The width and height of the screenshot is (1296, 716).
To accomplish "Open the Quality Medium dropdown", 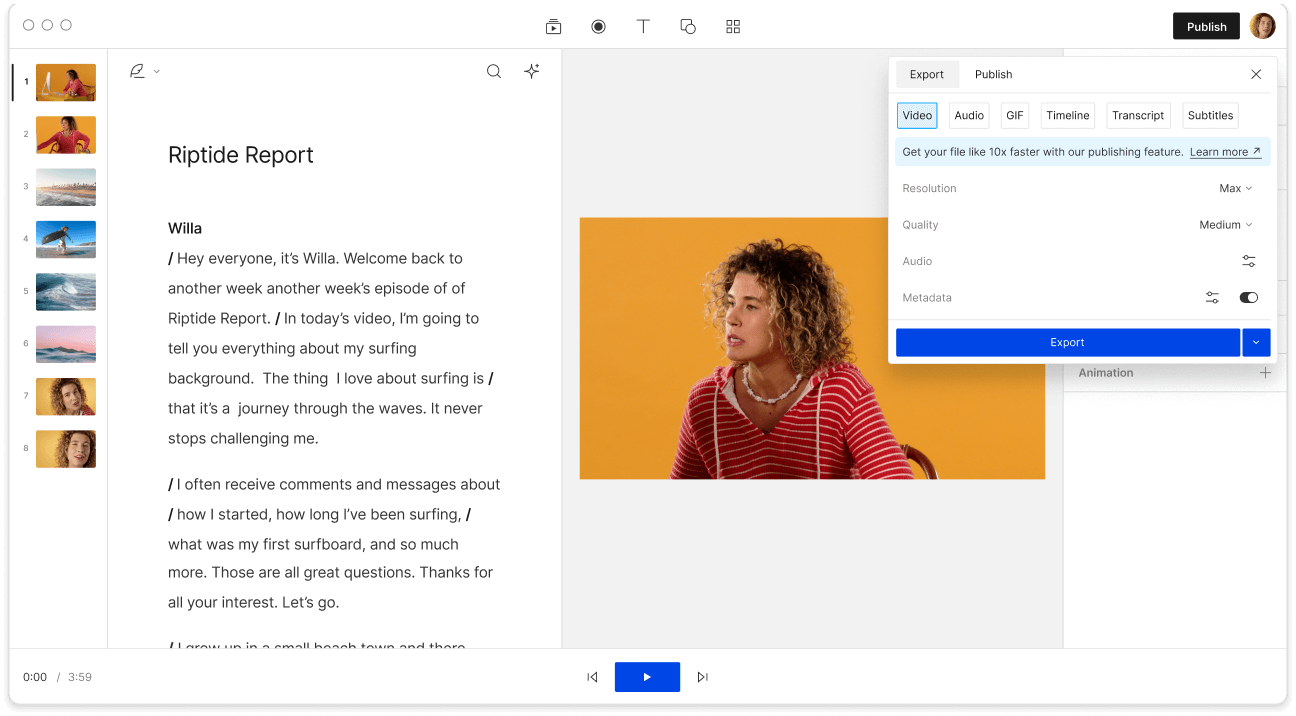I will point(1225,225).
